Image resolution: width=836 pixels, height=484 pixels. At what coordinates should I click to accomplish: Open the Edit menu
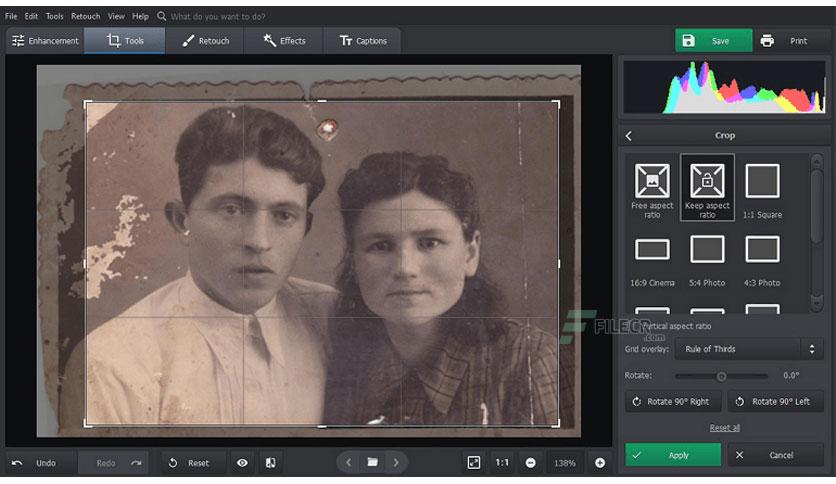tap(31, 17)
